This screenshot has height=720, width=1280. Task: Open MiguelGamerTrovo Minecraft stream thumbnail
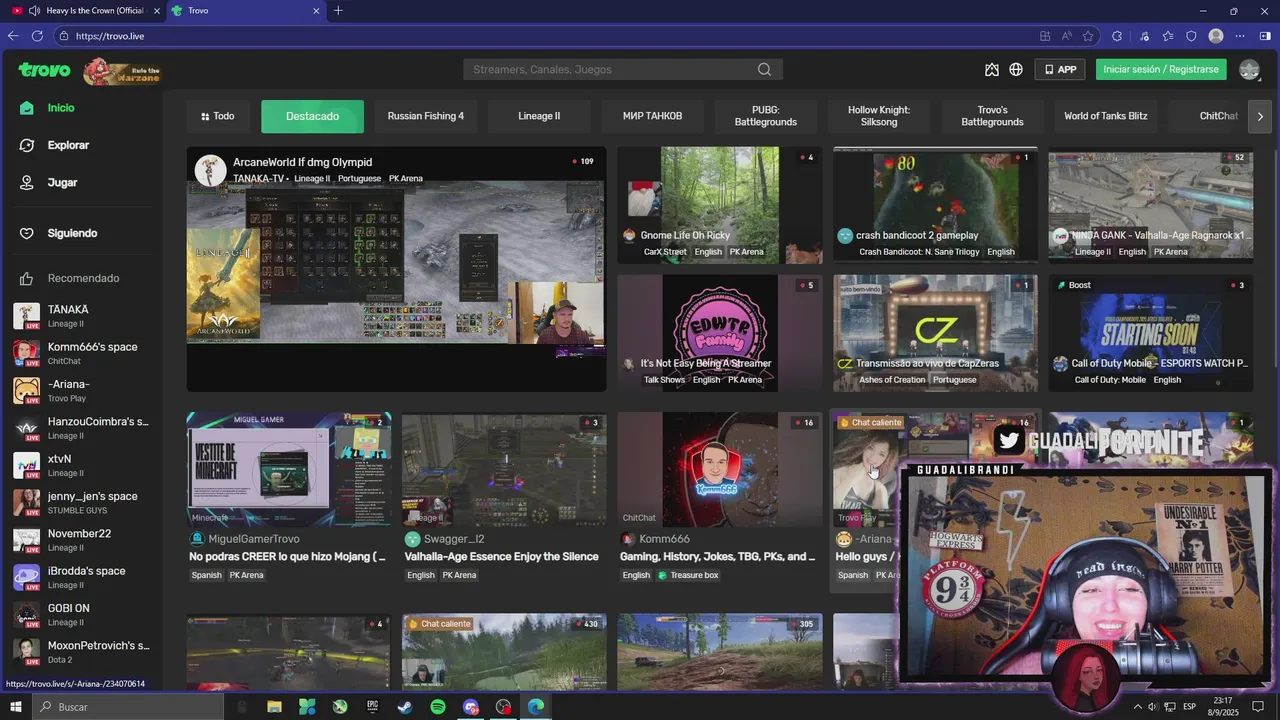tap(289, 469)
